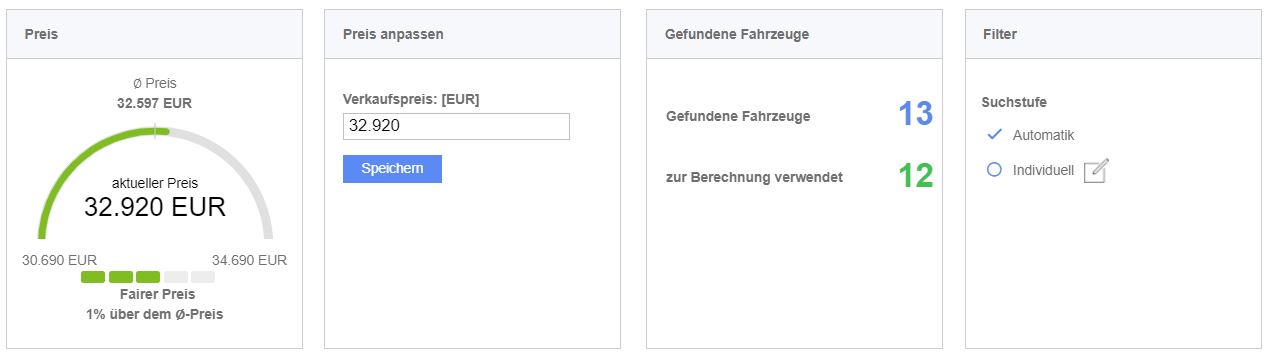Screen dimensions: 1274x361
Task: Click the third green rating bar segment
Action: (148, 277)
